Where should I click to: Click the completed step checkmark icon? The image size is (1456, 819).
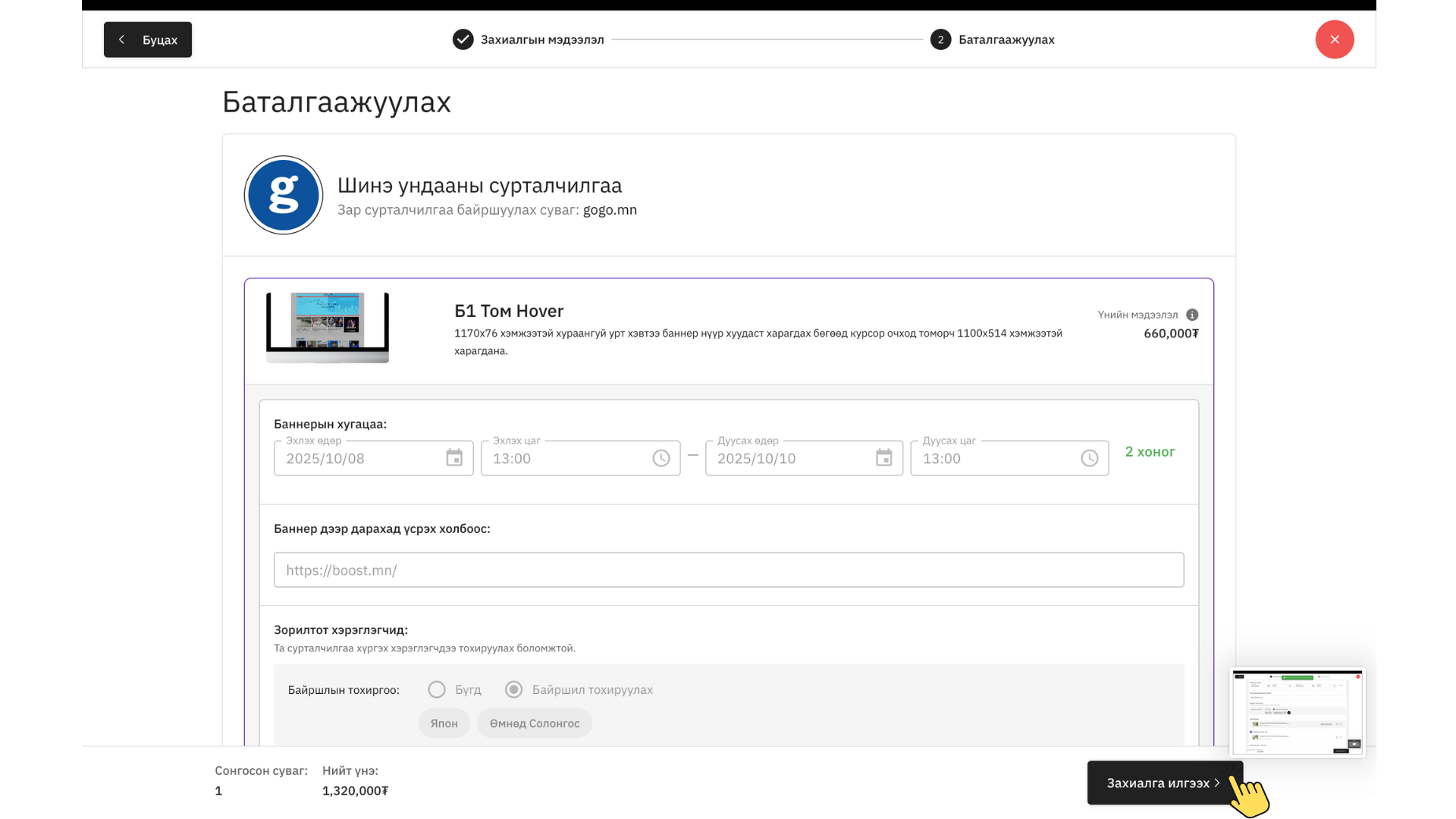click(463, 39)
